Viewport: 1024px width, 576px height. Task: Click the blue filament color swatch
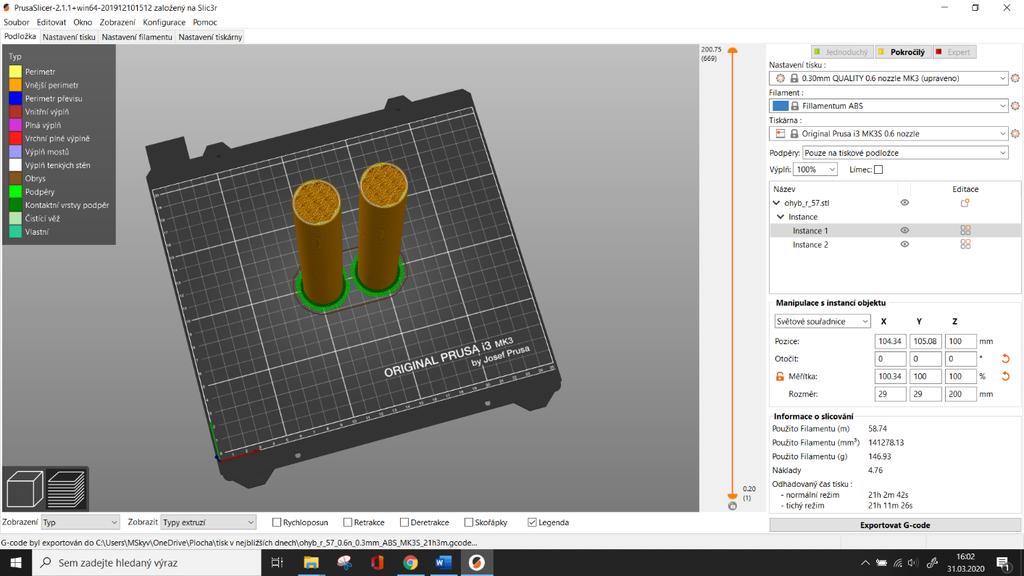(x=780, y=105)
